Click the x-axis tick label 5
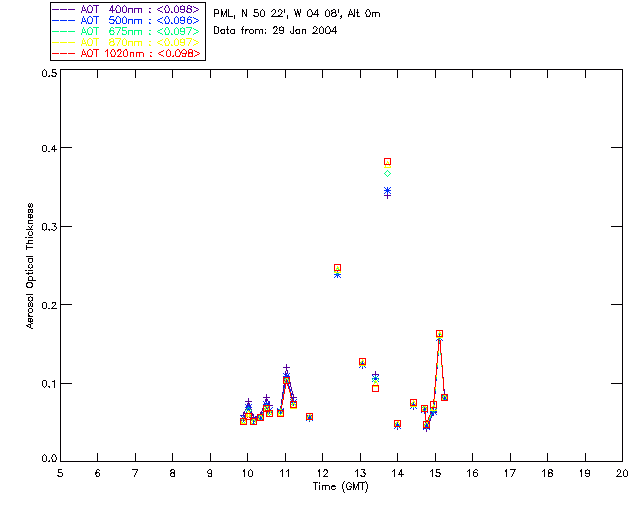Screen dimensions: 640x512 60,473
